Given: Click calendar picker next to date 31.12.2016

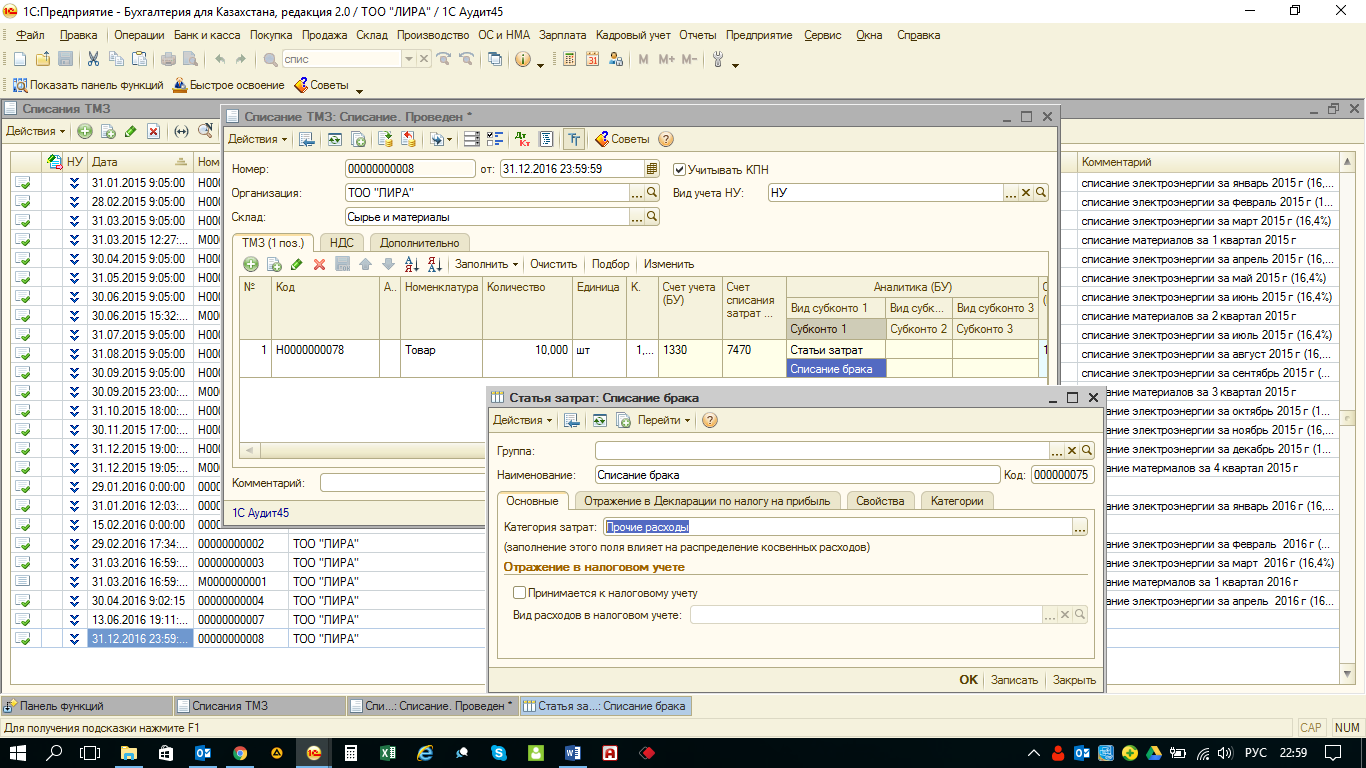Looking at the screenshot, I should click(x=652, y=168).
